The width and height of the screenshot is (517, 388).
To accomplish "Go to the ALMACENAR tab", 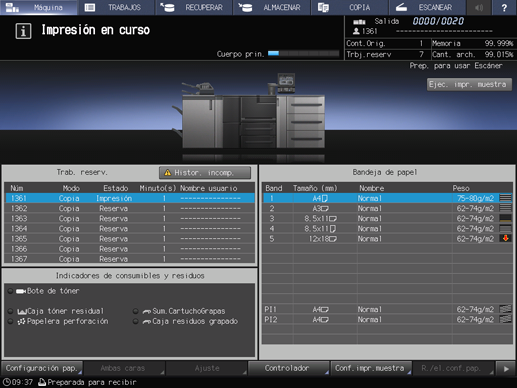I will coord(272,7).
